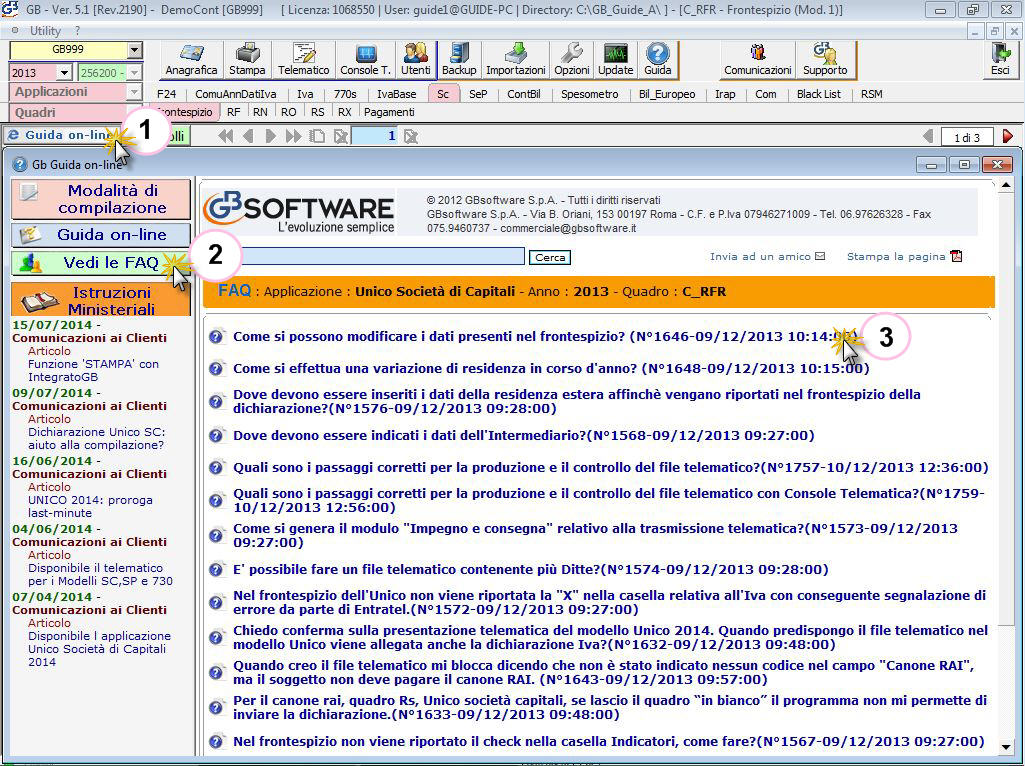The width and height of the screenshot is (1025, 766).
Task: Click the Stampa la pagina link
Action: 896,257
